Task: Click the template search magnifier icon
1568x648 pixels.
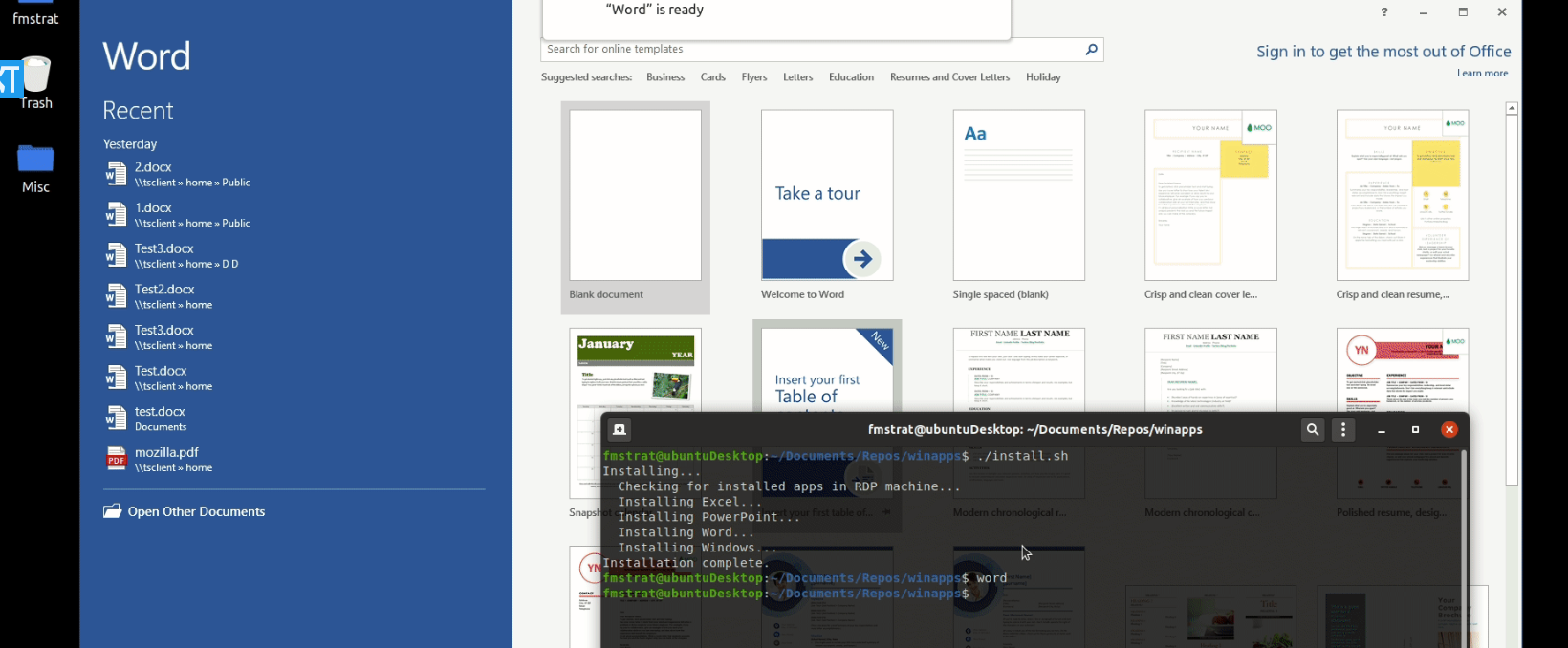Action: 1091,49
